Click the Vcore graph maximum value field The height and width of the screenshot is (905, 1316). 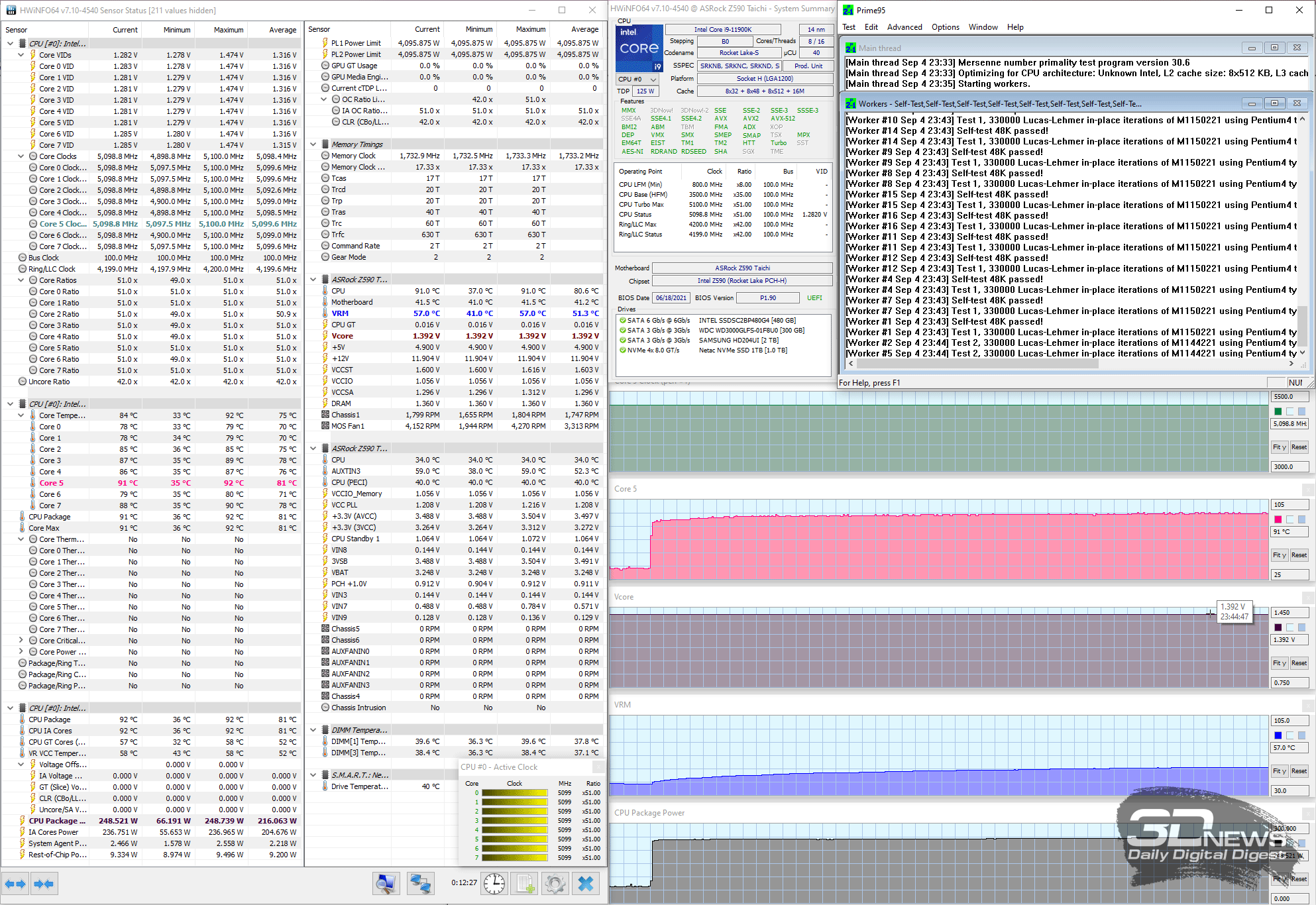pyautogui.click(x=1289, y=613)
